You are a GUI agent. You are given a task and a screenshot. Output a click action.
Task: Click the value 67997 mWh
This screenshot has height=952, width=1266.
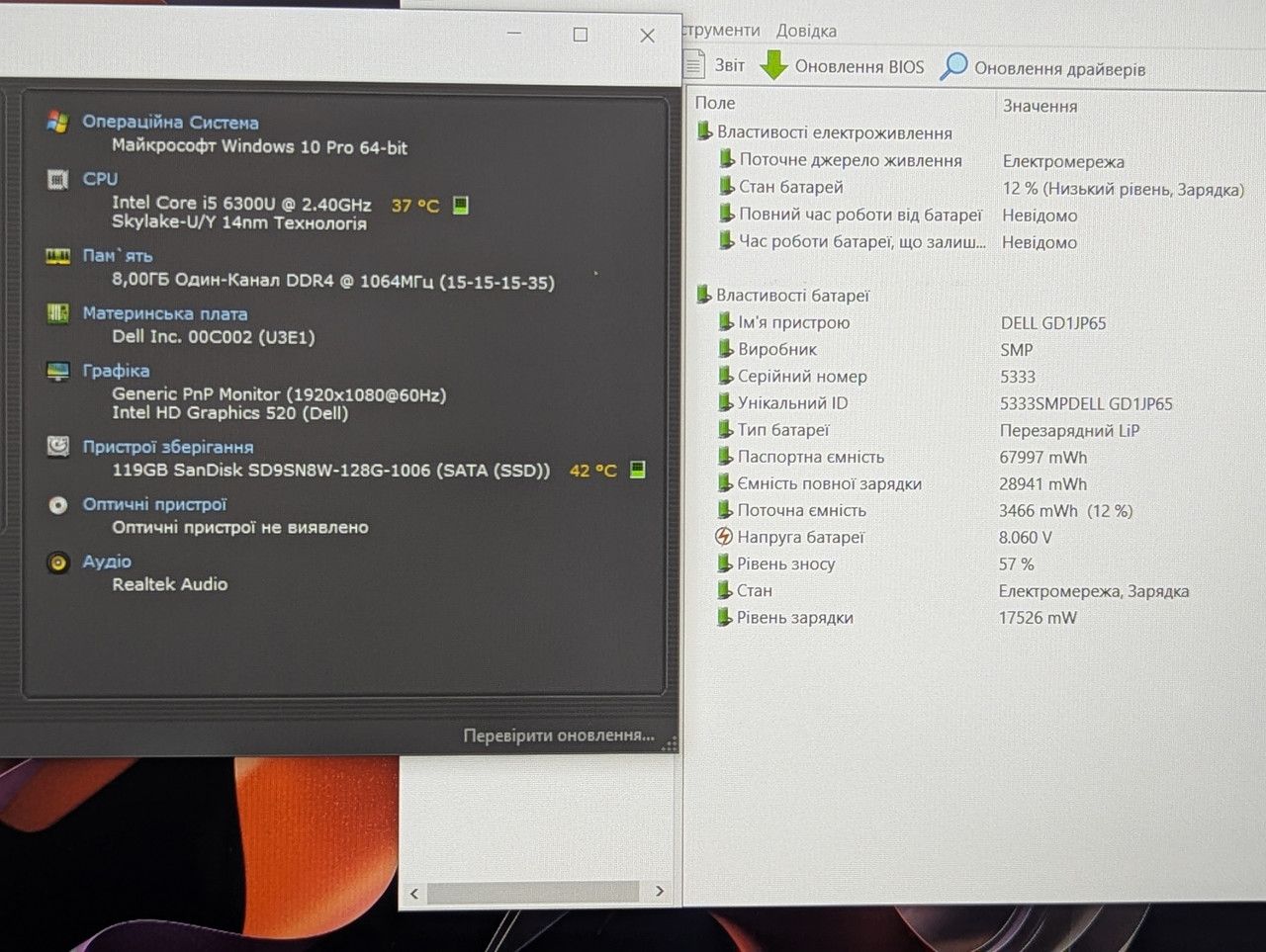coord(1043,458)
